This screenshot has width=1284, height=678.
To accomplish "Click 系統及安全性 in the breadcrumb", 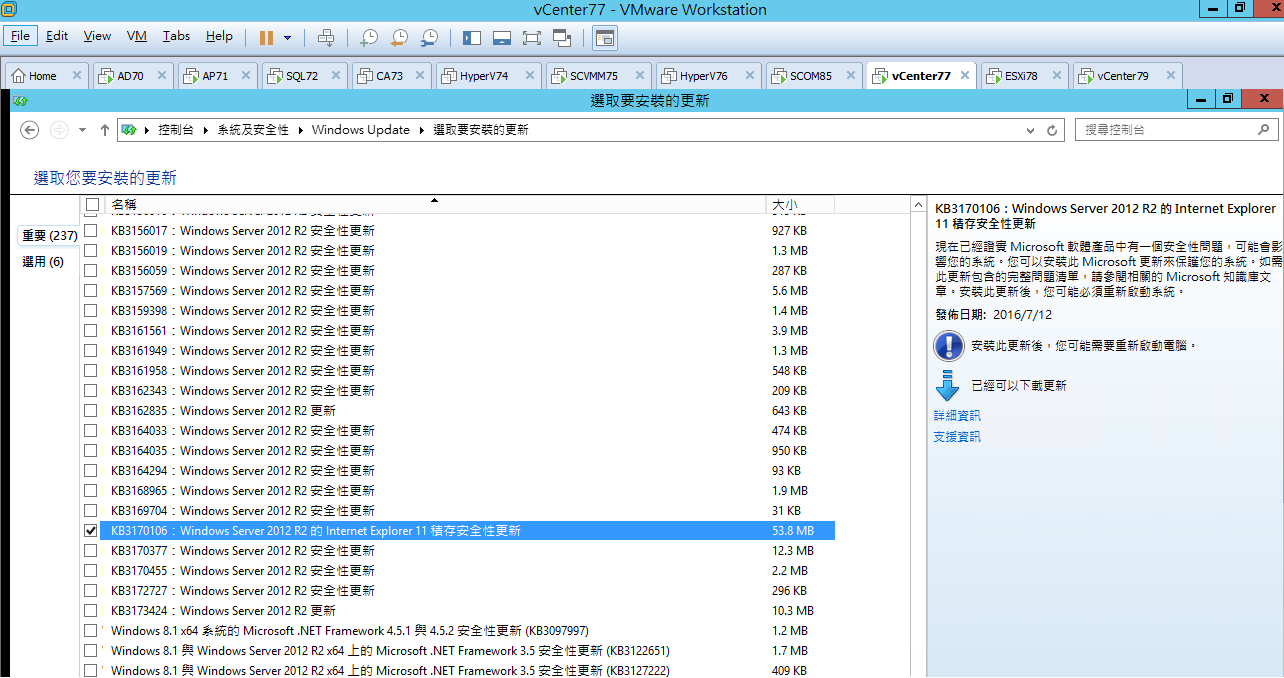I will pyautogui.click(x=253, y=130).
